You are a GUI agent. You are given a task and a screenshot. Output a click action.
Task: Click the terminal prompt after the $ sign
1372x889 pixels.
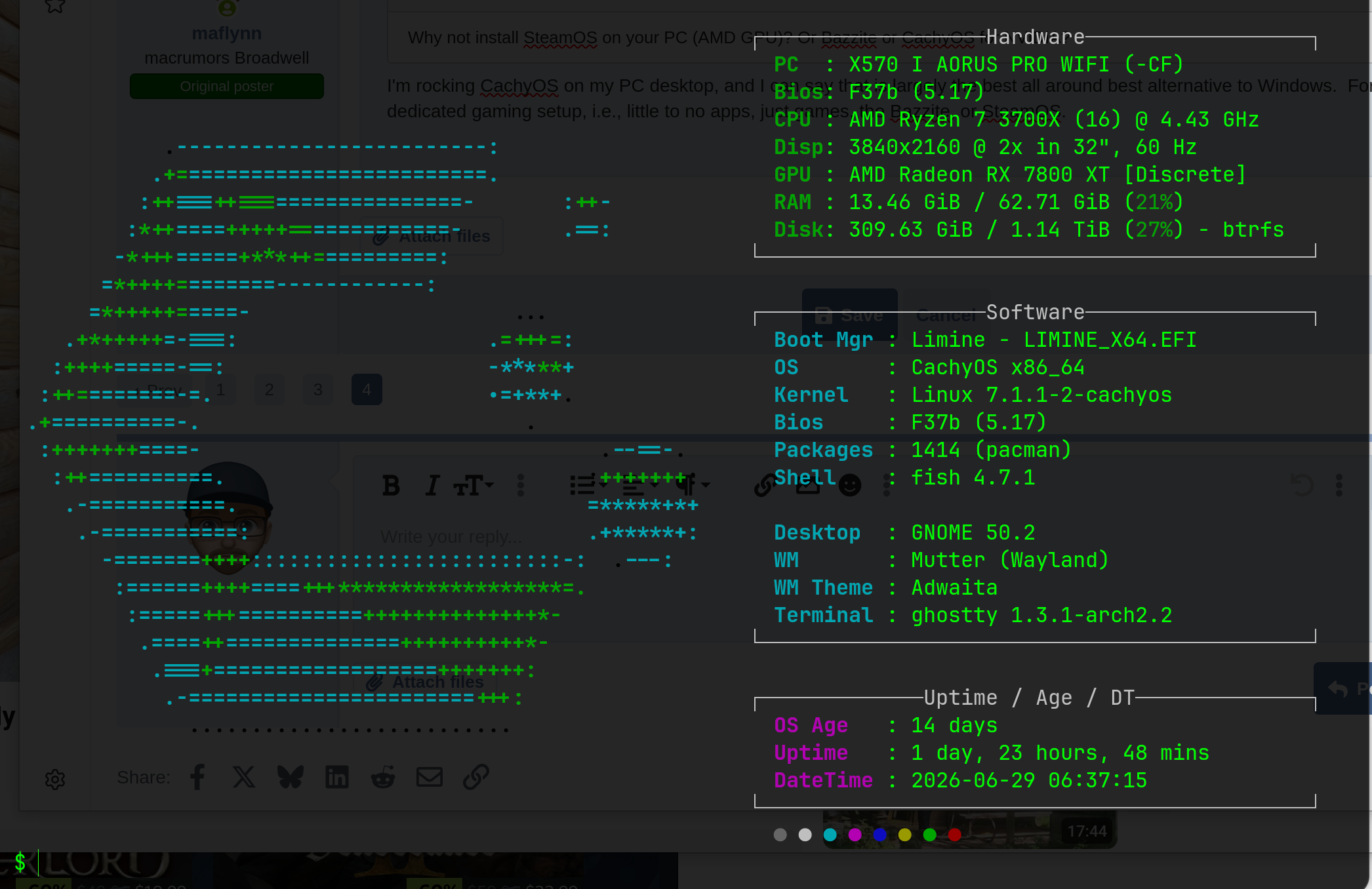(x=39, y=863)
